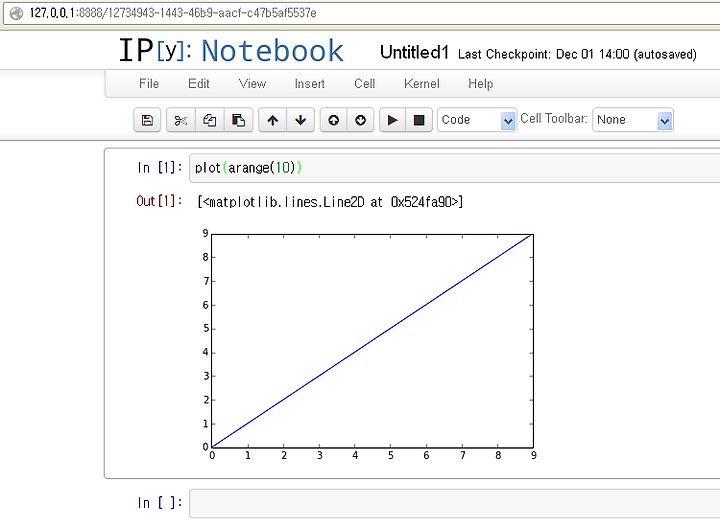Click the Last Checkpoint autosaved text
The width and height of the screenshot is (720, 528).
pyautogui.click(x=577, y=54)
